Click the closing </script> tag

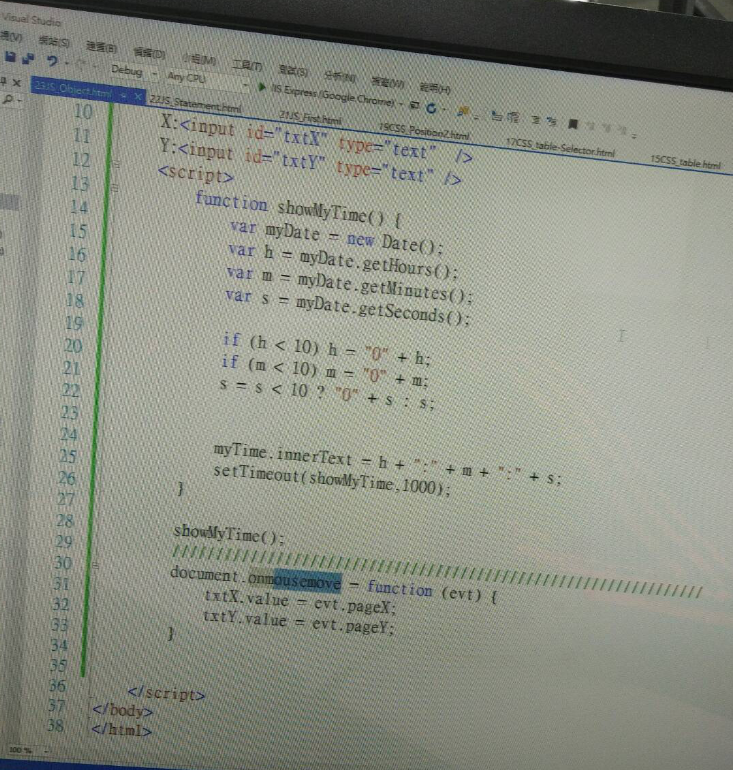(x=166, y=694)
